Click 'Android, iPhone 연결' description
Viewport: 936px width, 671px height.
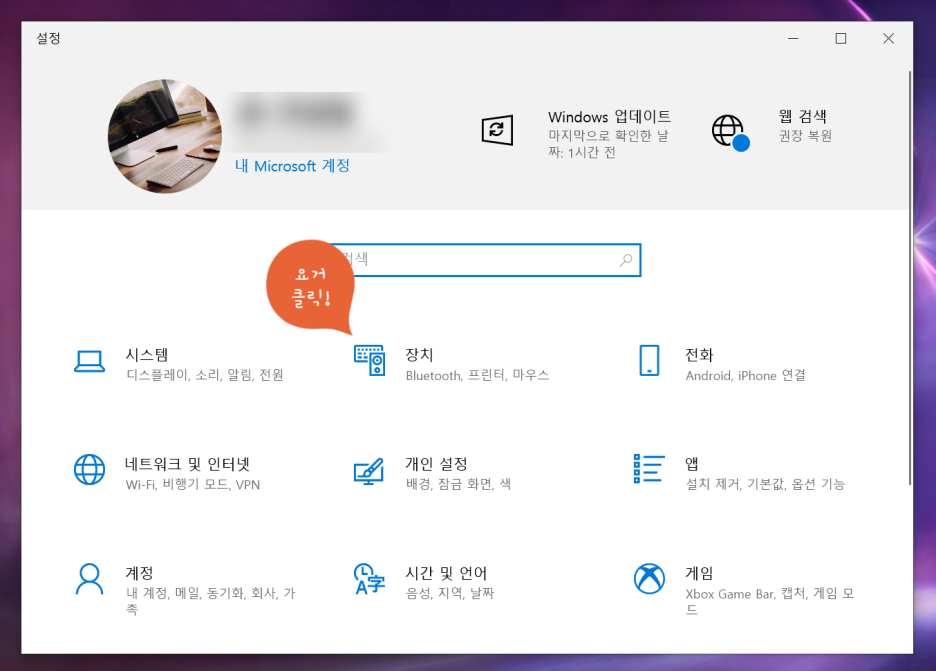tap(746, 375)
